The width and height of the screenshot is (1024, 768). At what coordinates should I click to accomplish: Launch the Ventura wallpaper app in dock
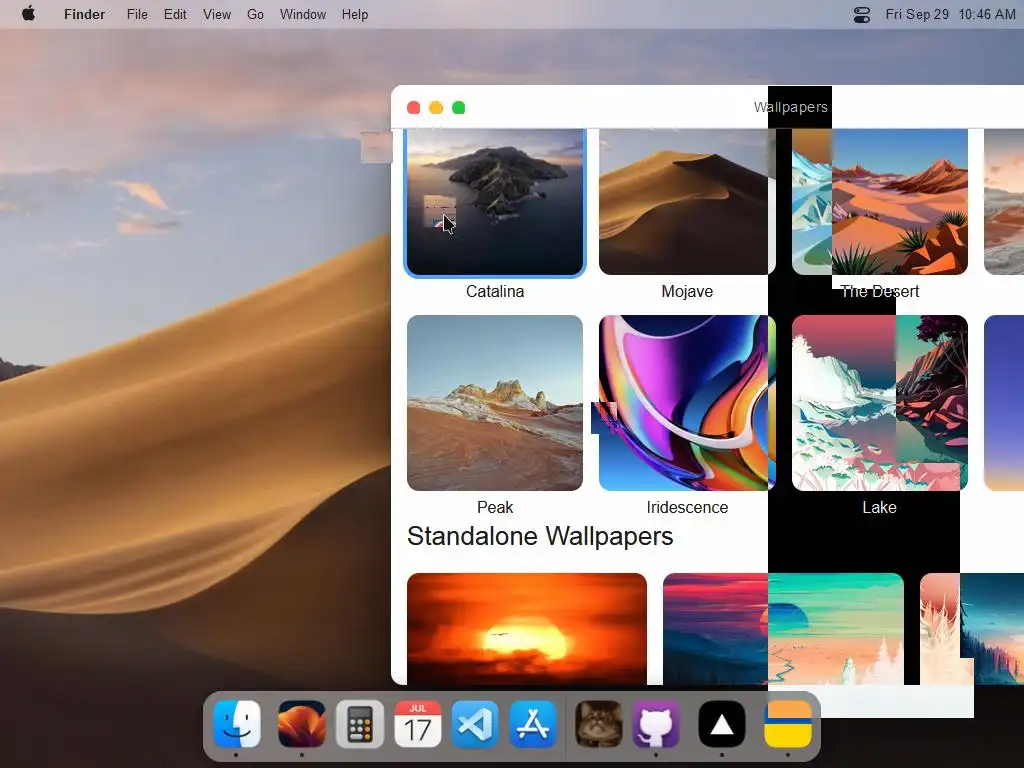pos(302,724)
